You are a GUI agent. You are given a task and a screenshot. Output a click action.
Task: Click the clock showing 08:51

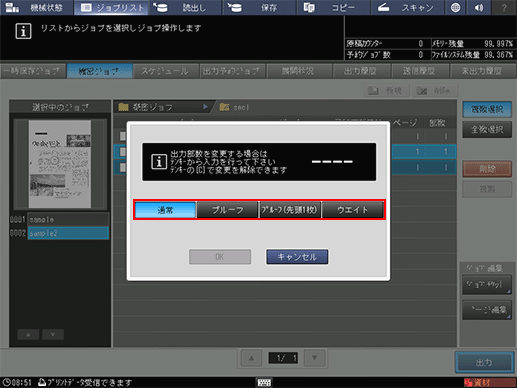pos(17,382)
